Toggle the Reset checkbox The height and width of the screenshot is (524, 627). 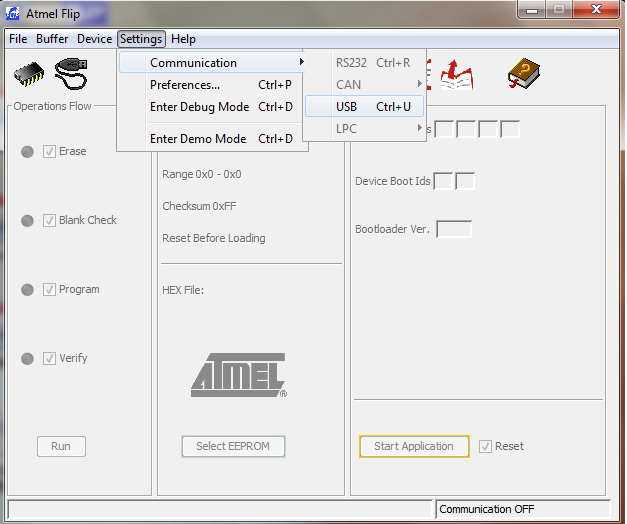[x=485, y=446]
